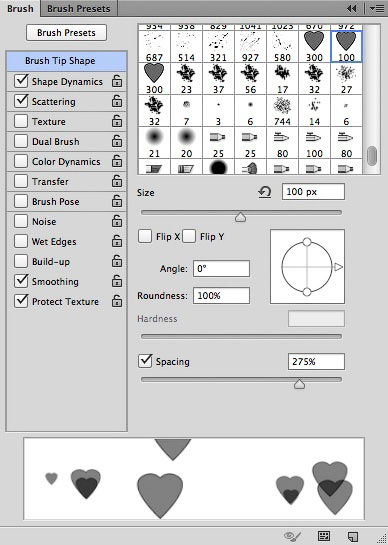Toggle lock icon for Wet Edges

117,241
